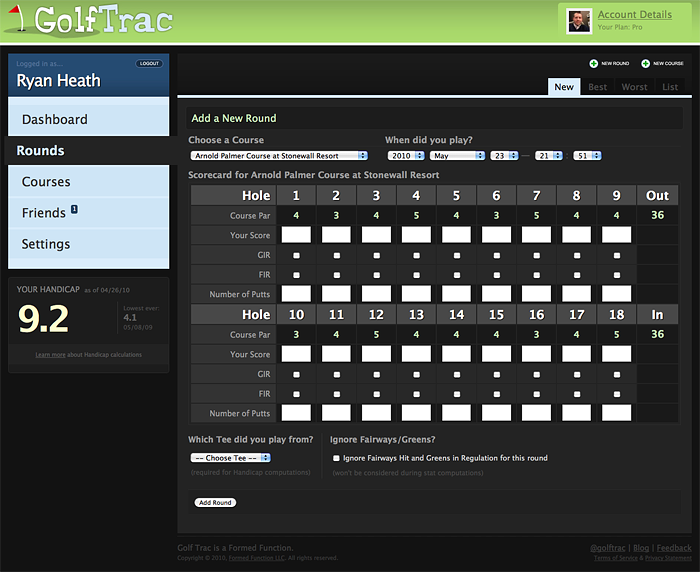
Task: Enable Ignore Fairways Hit and Greens checkbox
Action: (x=336, y=458)
